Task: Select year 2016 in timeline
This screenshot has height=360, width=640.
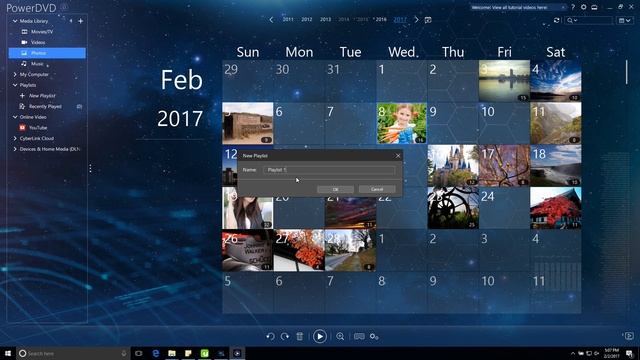Action: coord(381,20)
